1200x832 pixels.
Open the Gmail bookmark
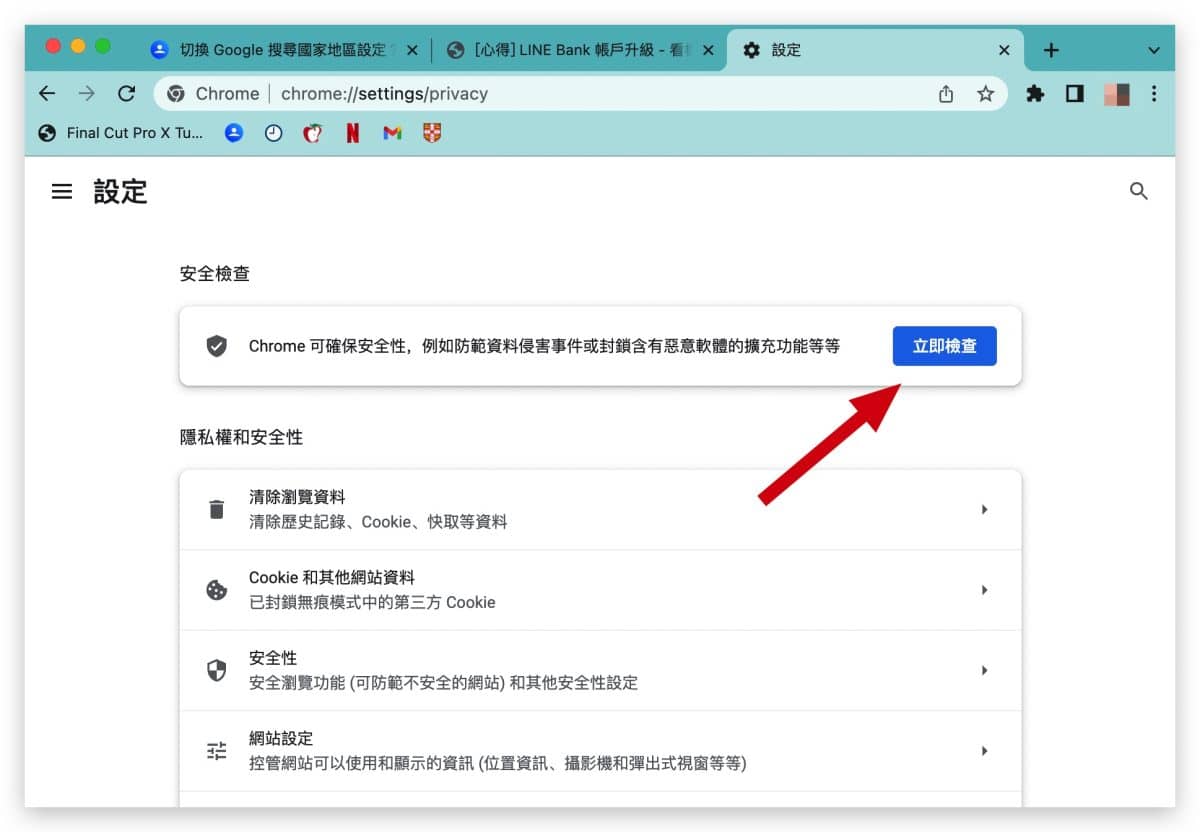[392, 132]
